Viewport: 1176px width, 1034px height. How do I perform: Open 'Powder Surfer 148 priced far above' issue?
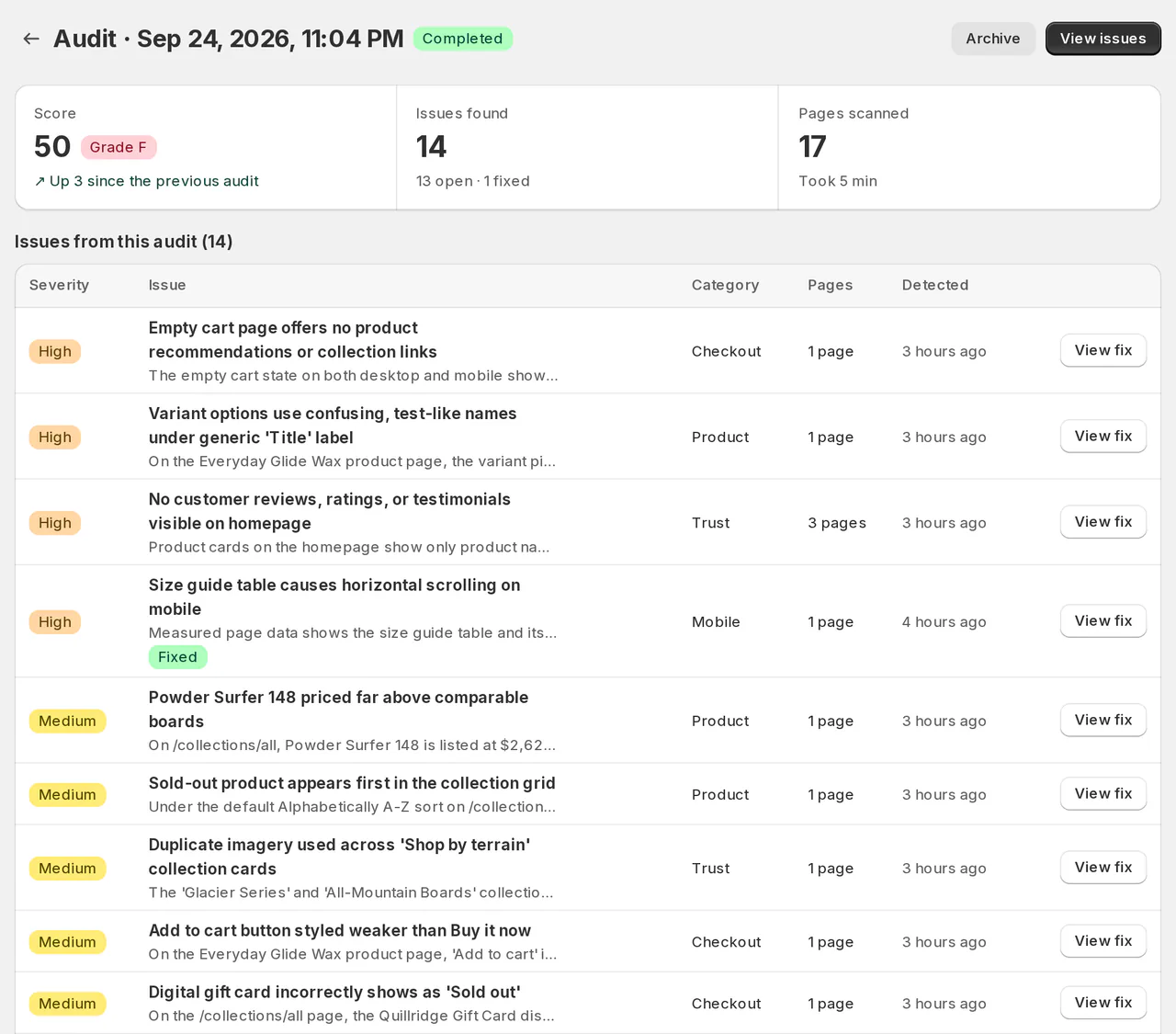pyautogui.click(x=338, y=709)
